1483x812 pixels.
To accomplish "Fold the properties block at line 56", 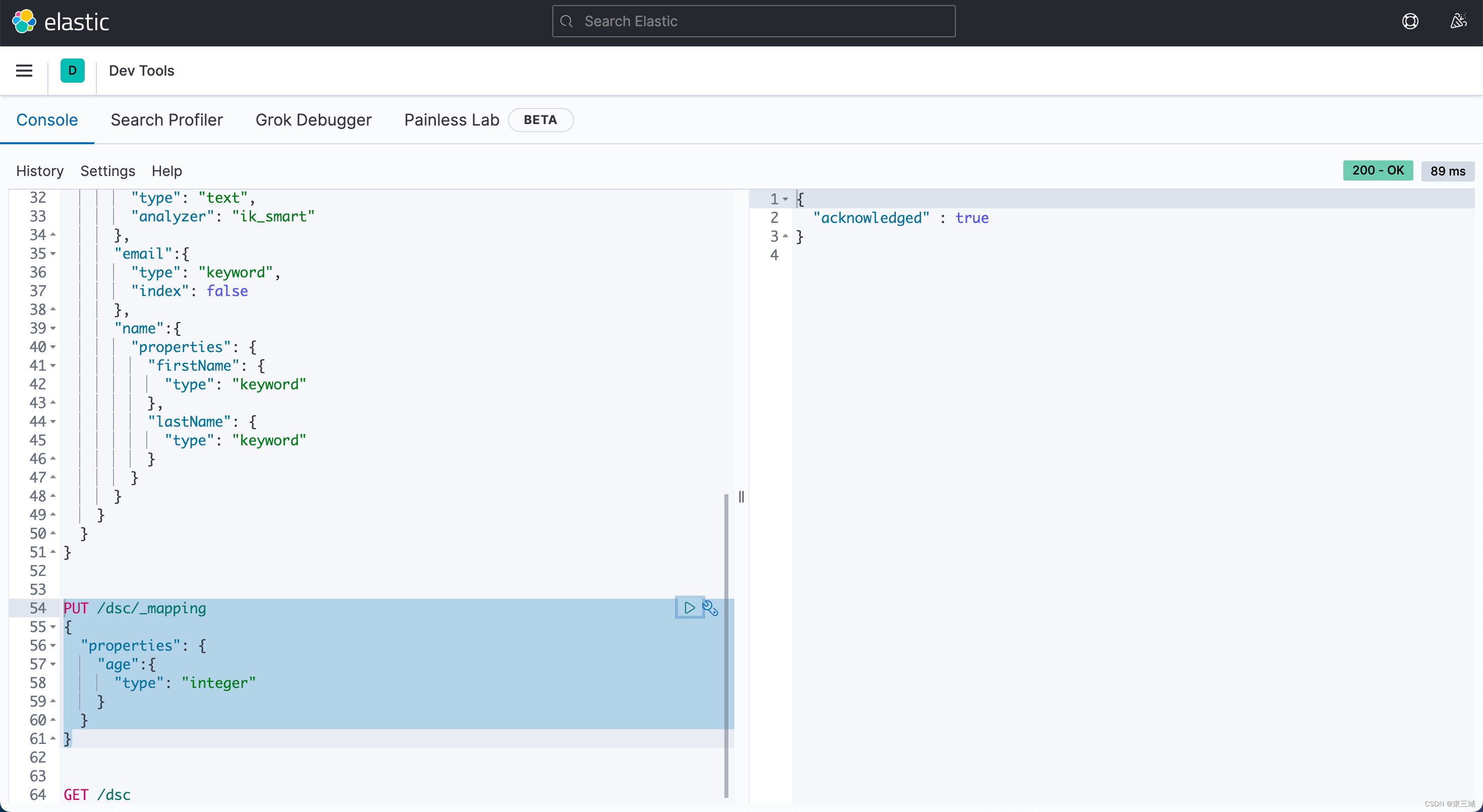I will tap(53, 646).
